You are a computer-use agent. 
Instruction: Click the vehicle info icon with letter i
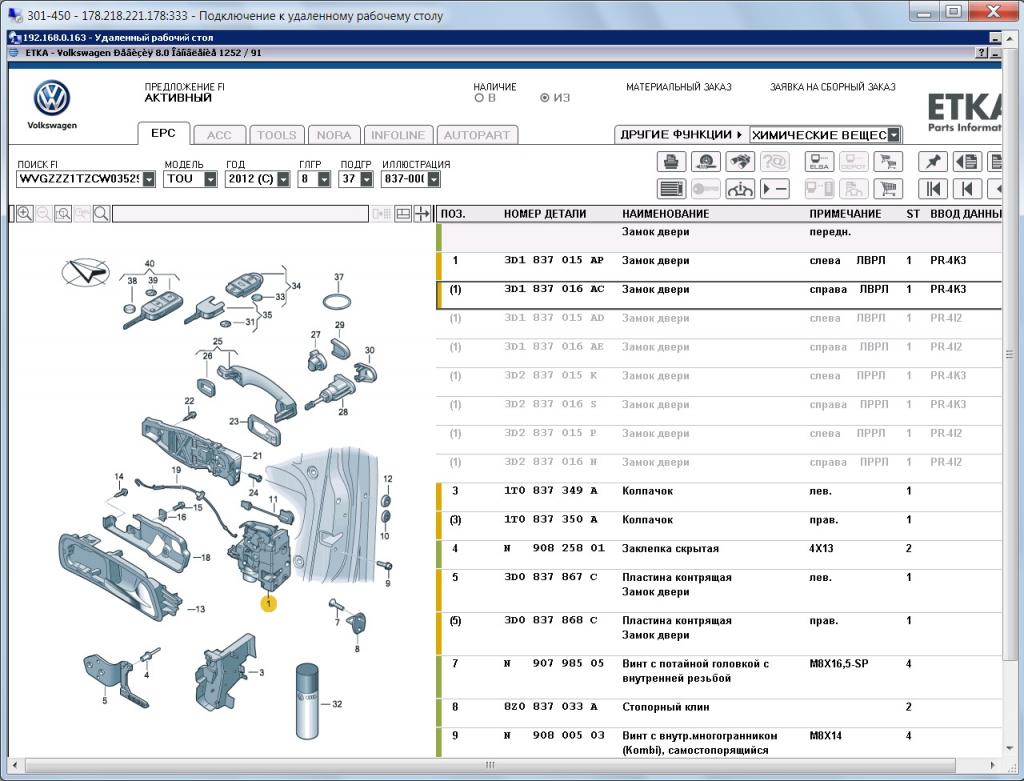click(741, 189)
